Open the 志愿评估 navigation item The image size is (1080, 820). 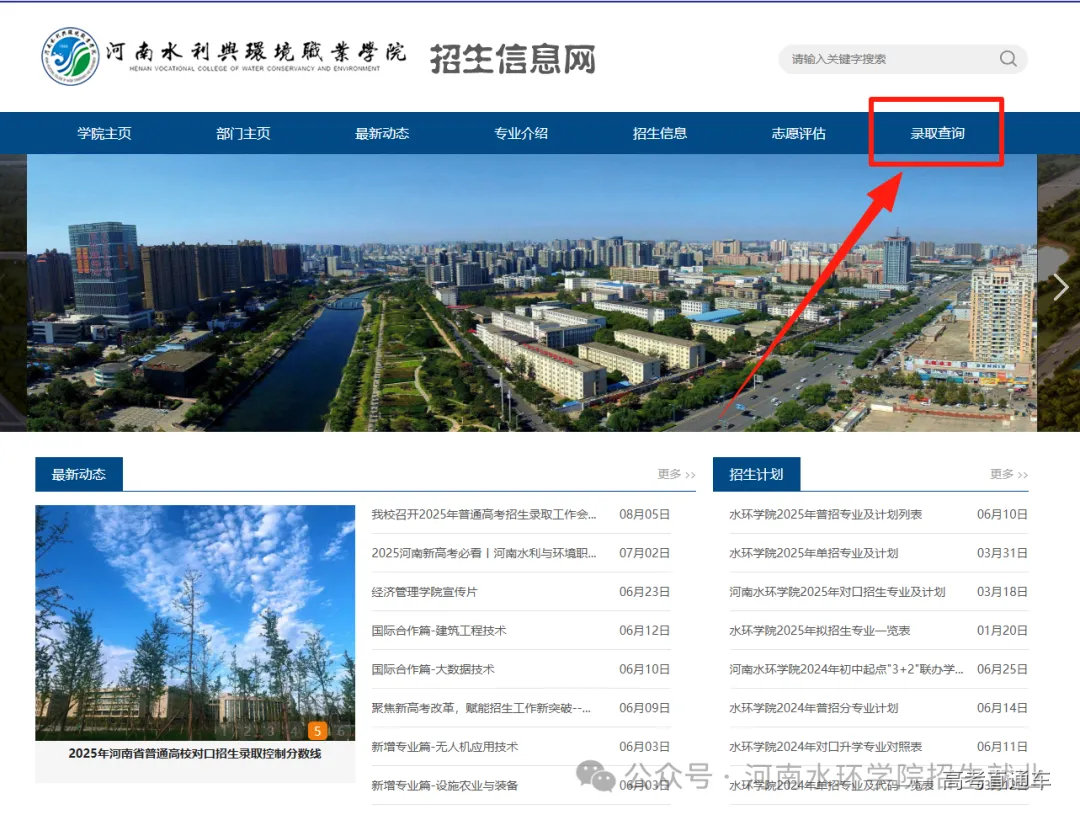click(797, 133)
